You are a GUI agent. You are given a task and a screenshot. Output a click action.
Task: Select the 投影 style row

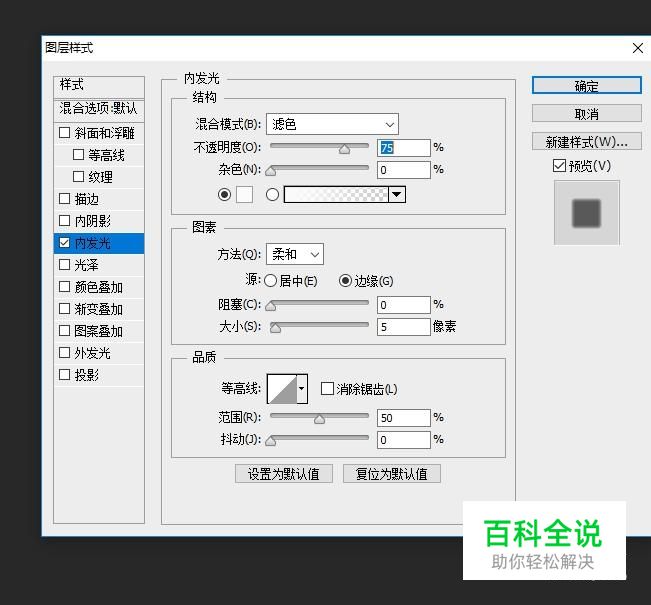pyautogui.click(x=99, y=375)
